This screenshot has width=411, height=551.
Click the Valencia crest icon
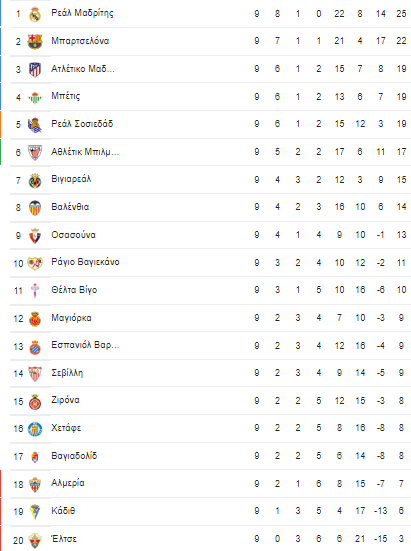(35, 208)
